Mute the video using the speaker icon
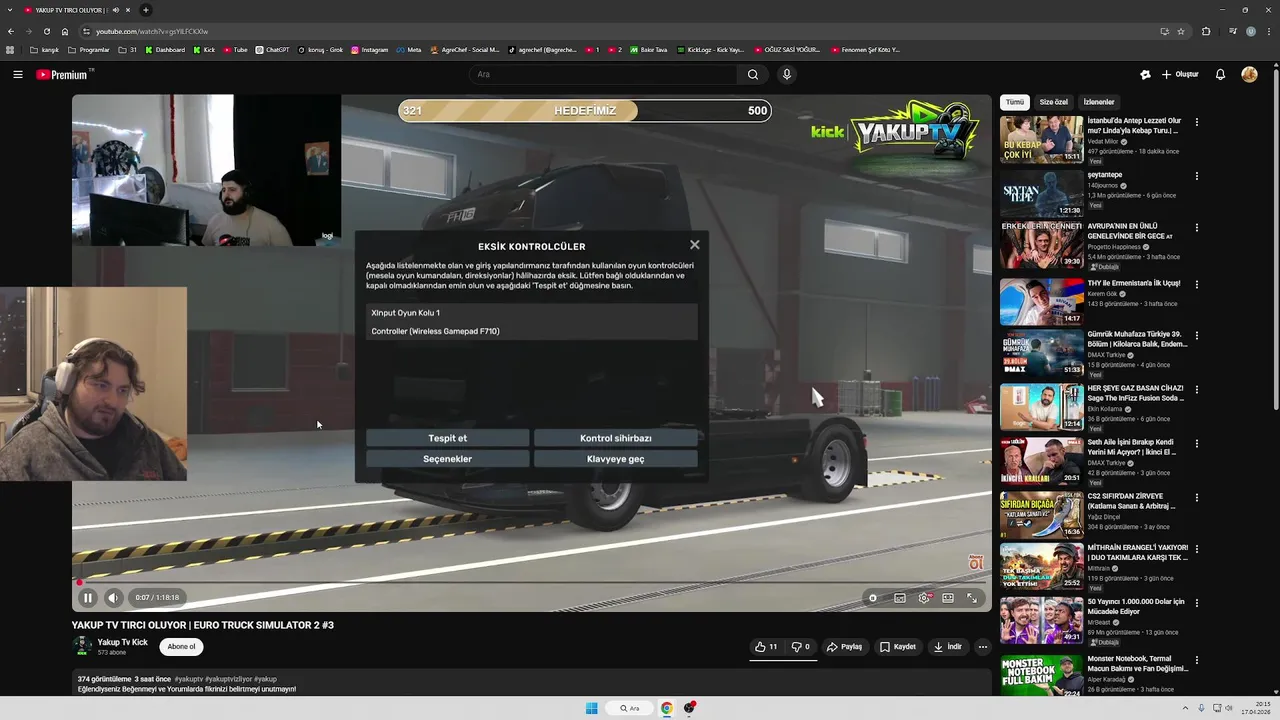 tap(113, 598)
